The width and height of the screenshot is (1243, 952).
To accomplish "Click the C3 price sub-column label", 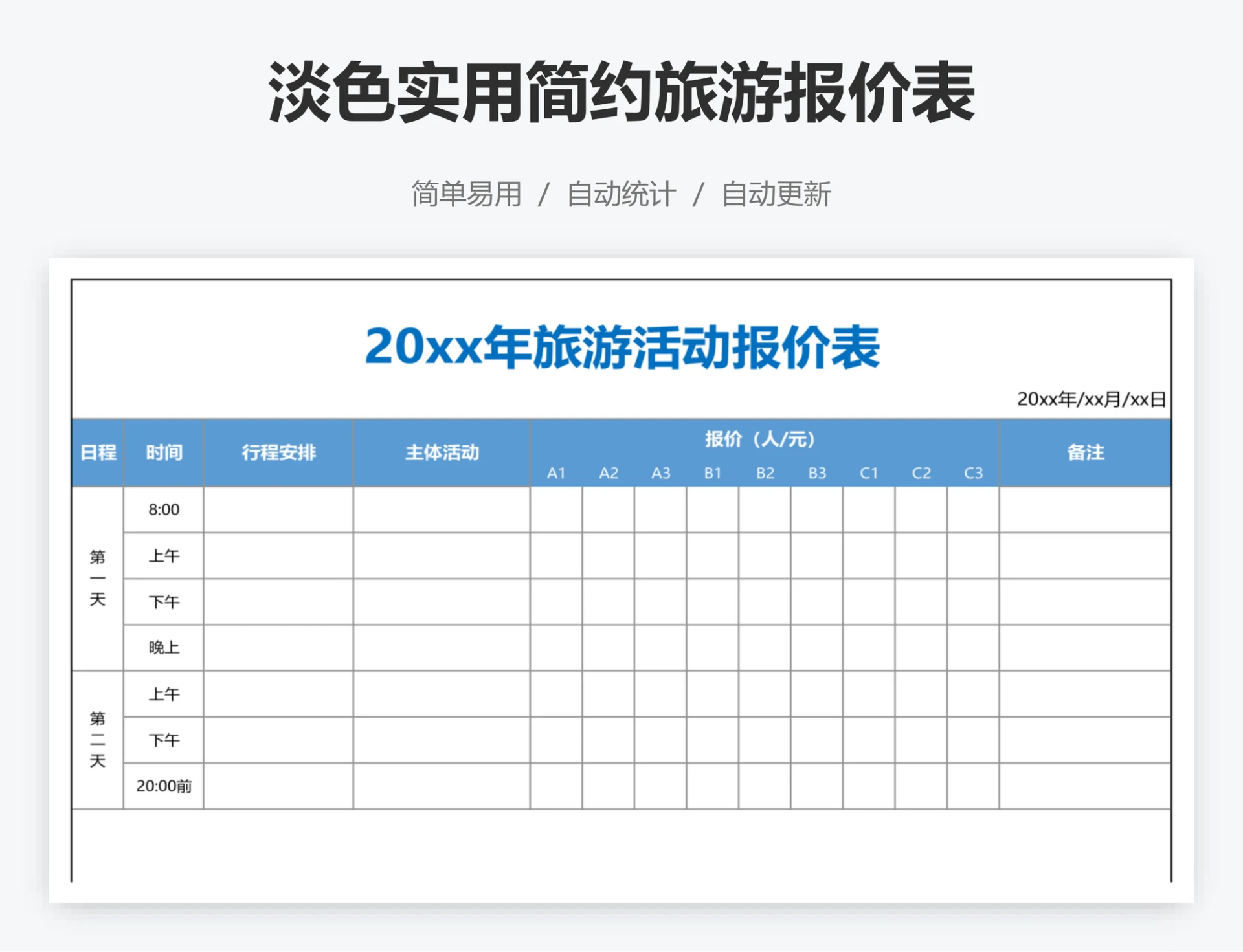I will (x=974, y=473).
